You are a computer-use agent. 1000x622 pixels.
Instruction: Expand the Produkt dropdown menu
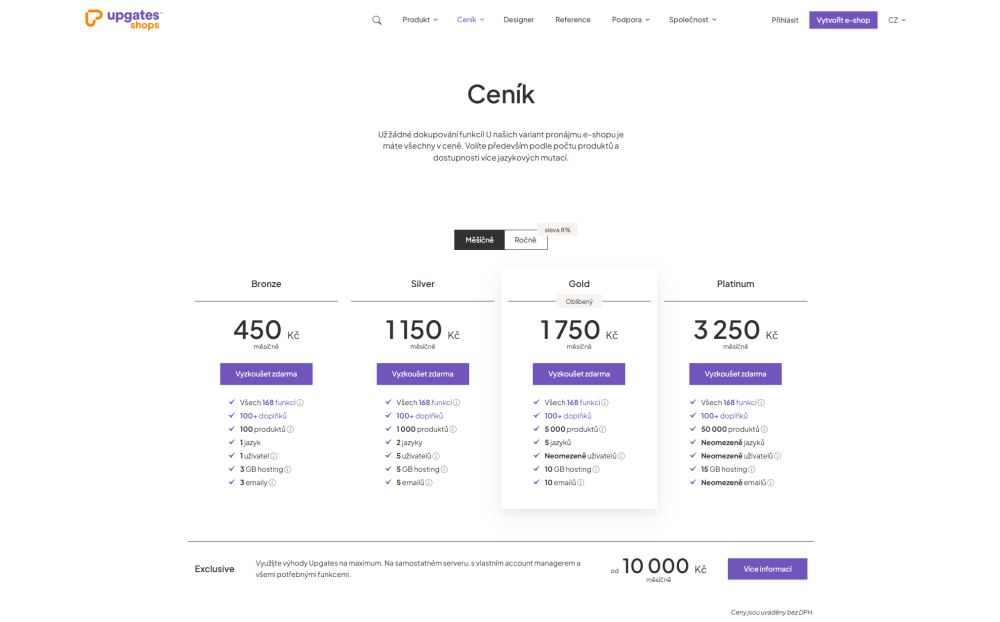(x=419, y=20)
